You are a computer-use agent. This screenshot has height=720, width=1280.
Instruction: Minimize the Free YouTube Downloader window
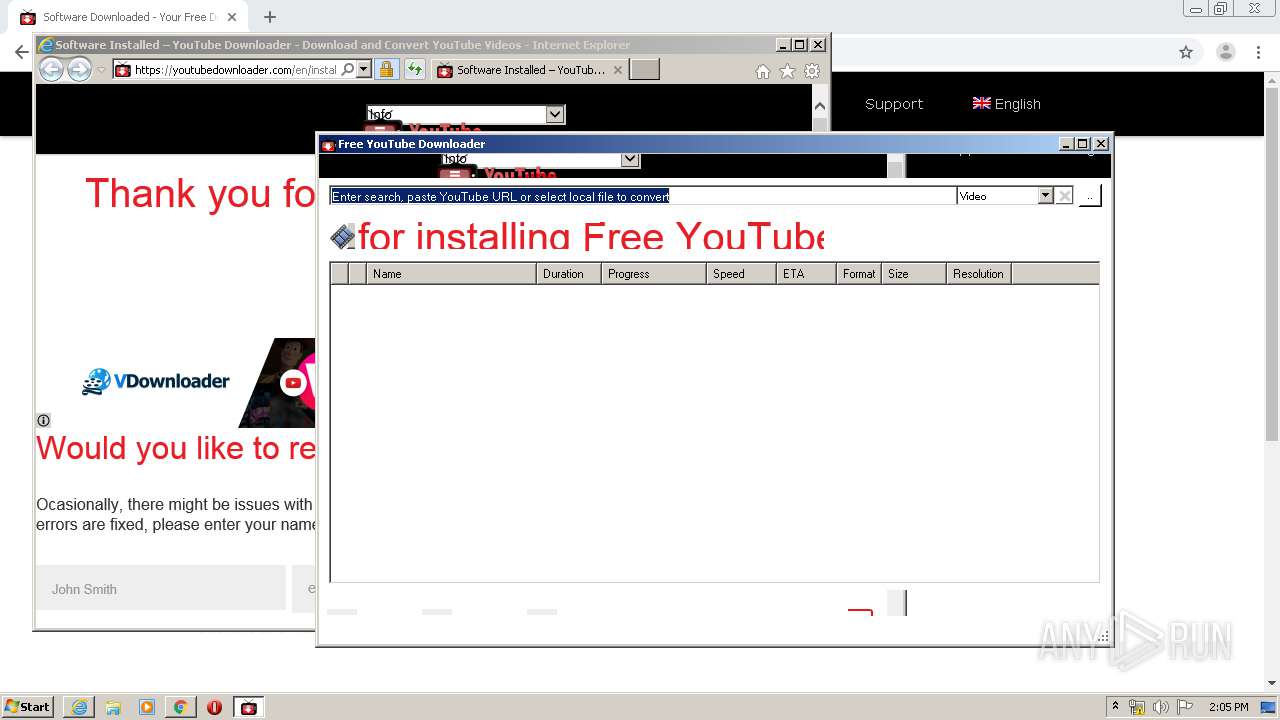[1066, 144]
